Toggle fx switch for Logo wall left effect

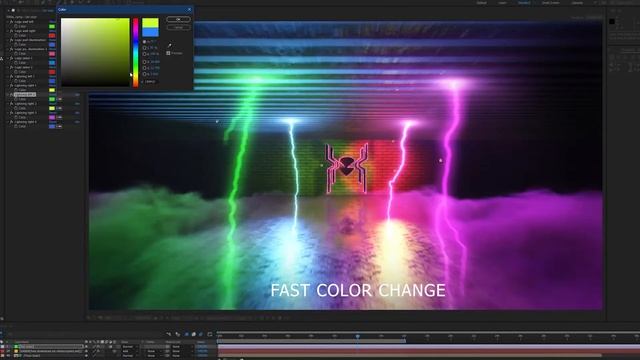pyautogui.click(x=11, y=22)
